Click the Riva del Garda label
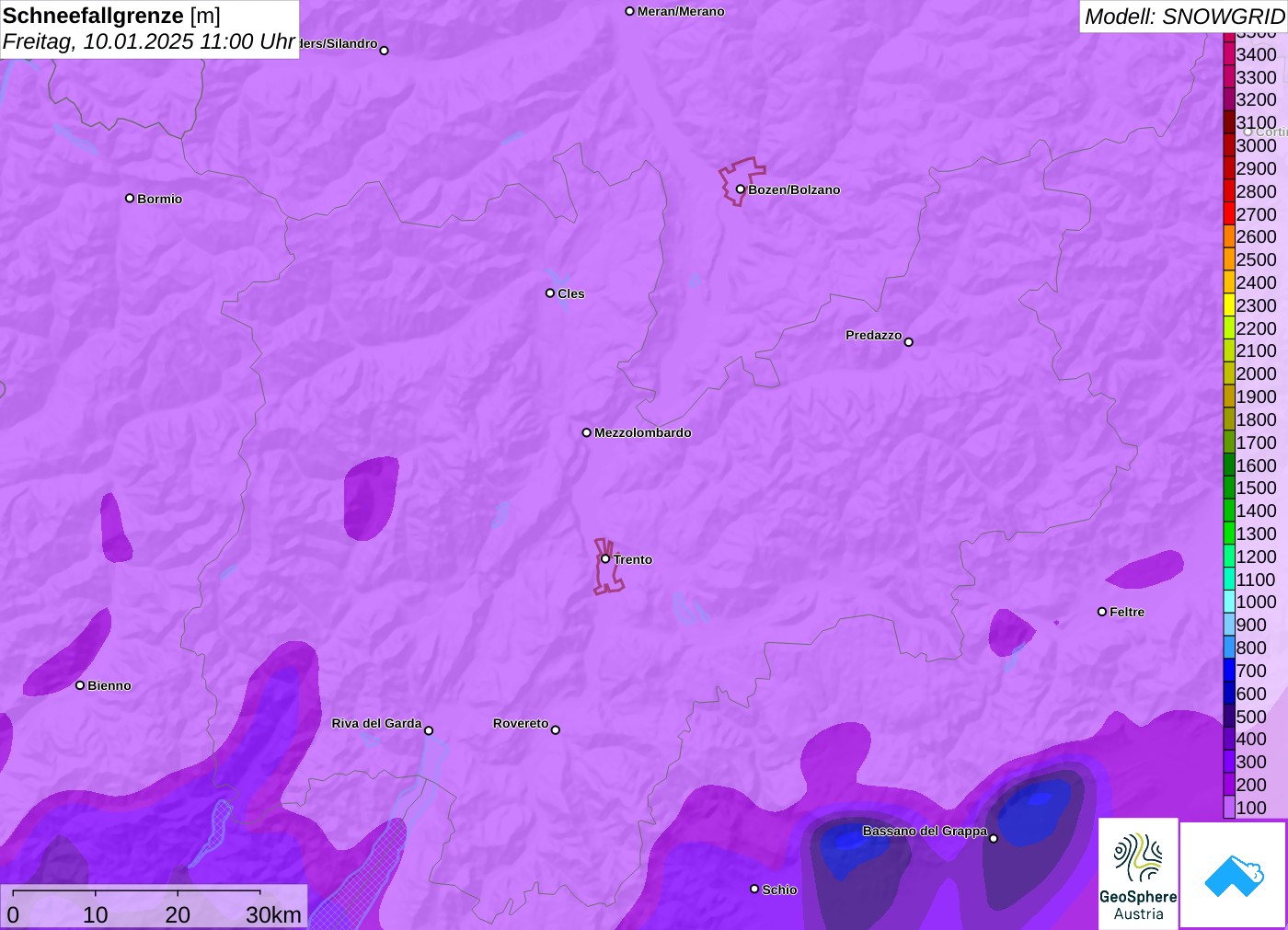 point(376,723)
